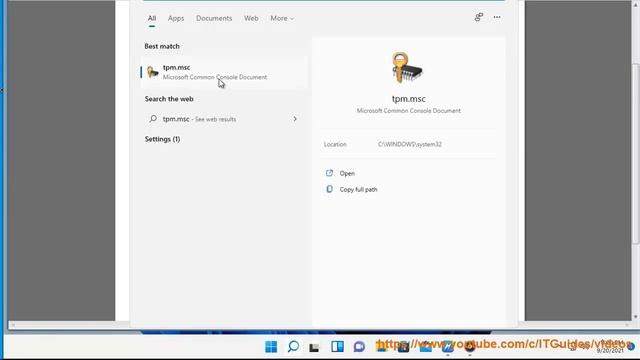
Task: Click the Open action's arrow icon
Action: [x=329, y=173]
